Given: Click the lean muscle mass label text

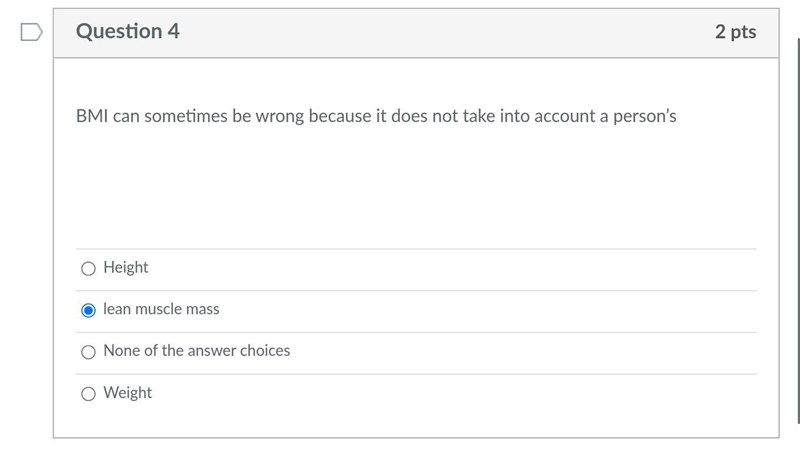Looking at the screenshot, I should click(161, 309).
